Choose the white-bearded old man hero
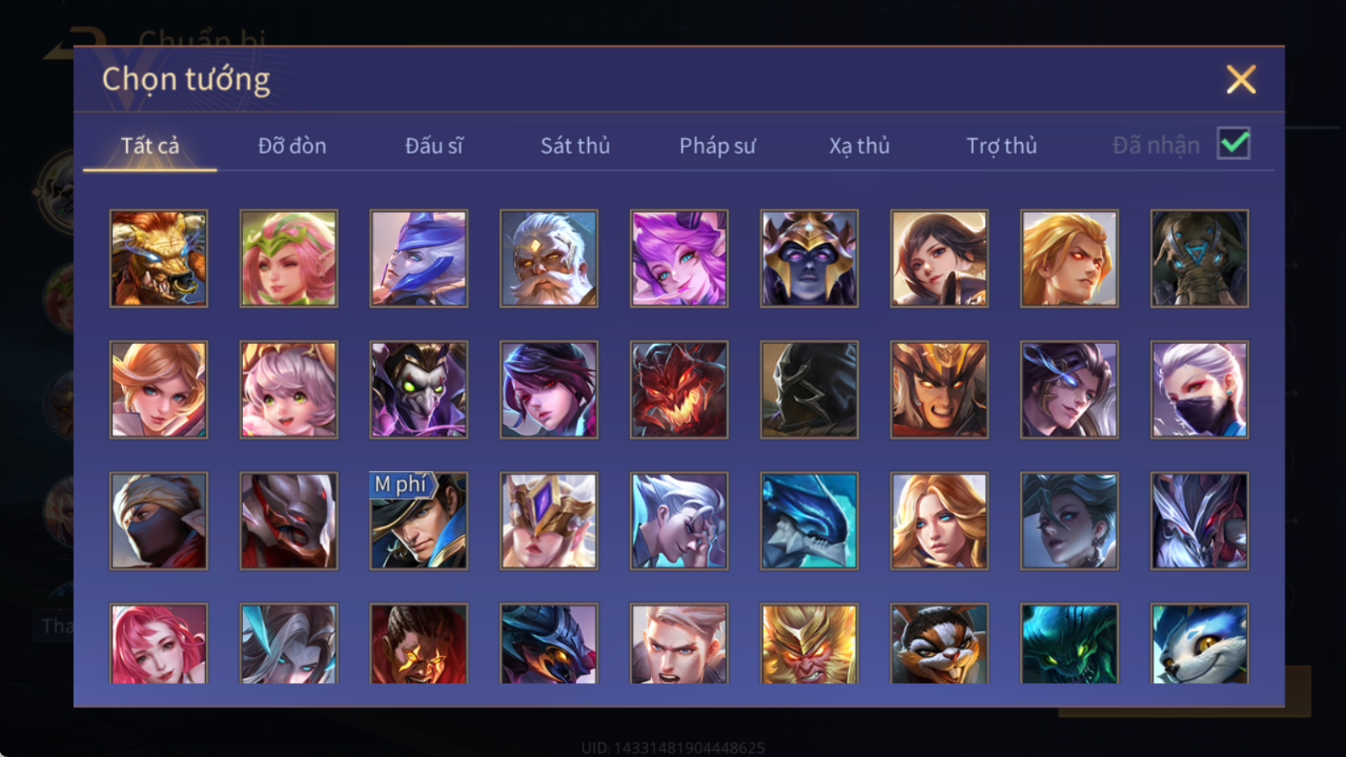 [549, 258]
